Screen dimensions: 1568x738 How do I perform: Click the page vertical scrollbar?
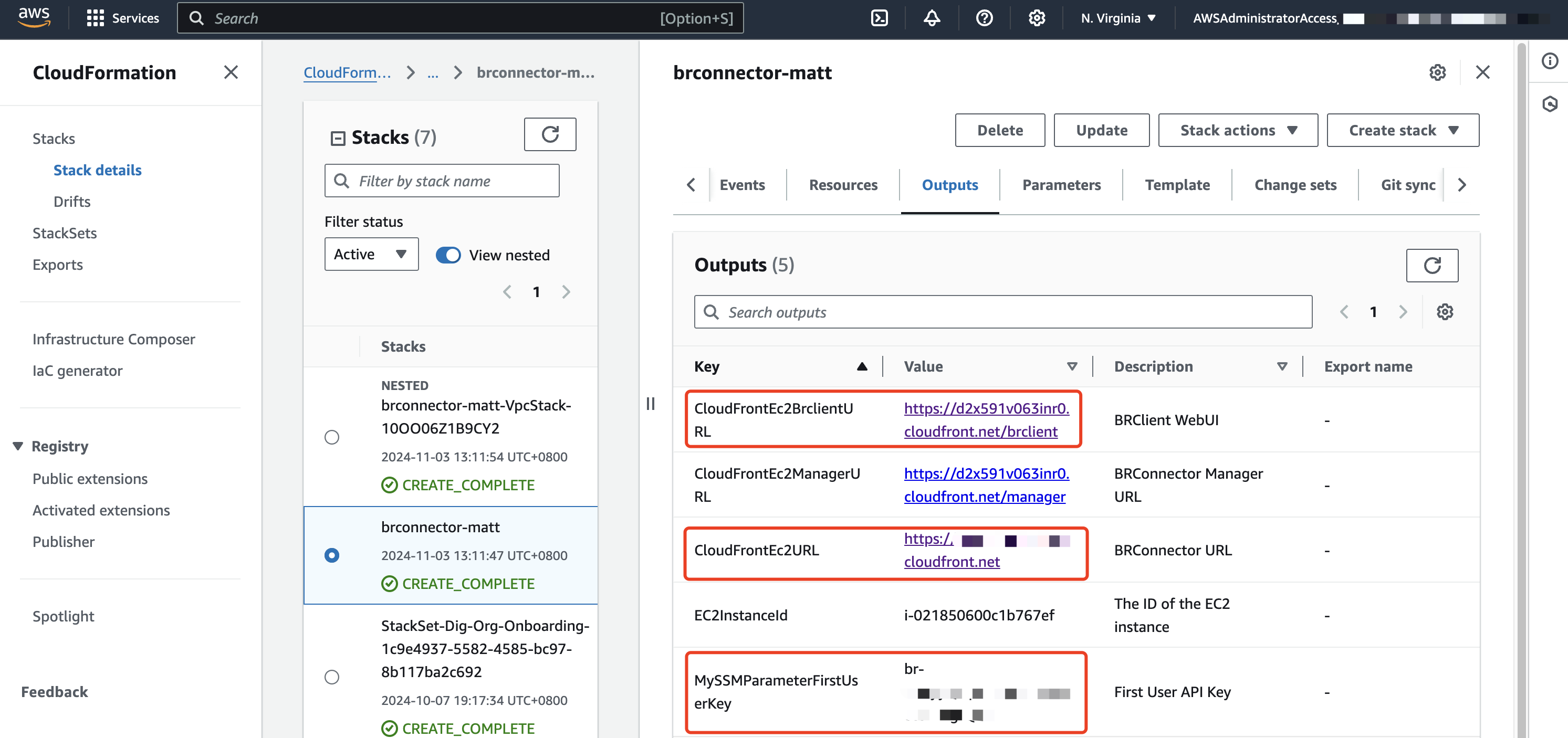point(1521,389)
